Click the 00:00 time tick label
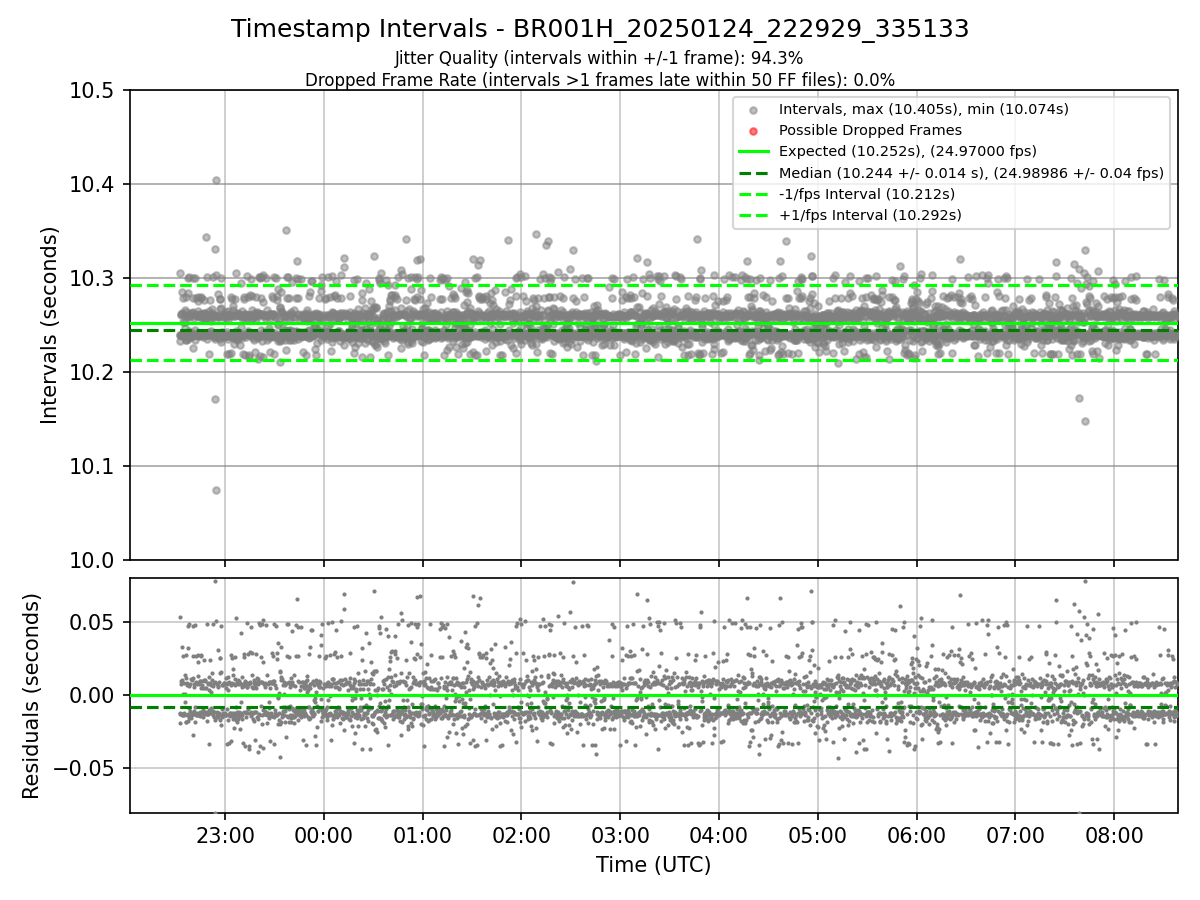The height and width of the screenshot is (900, 1200). (x=323, y=835)
